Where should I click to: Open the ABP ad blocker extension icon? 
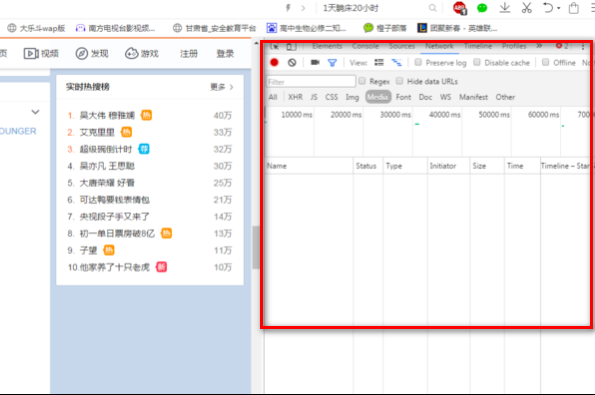[x=460, y=8]
